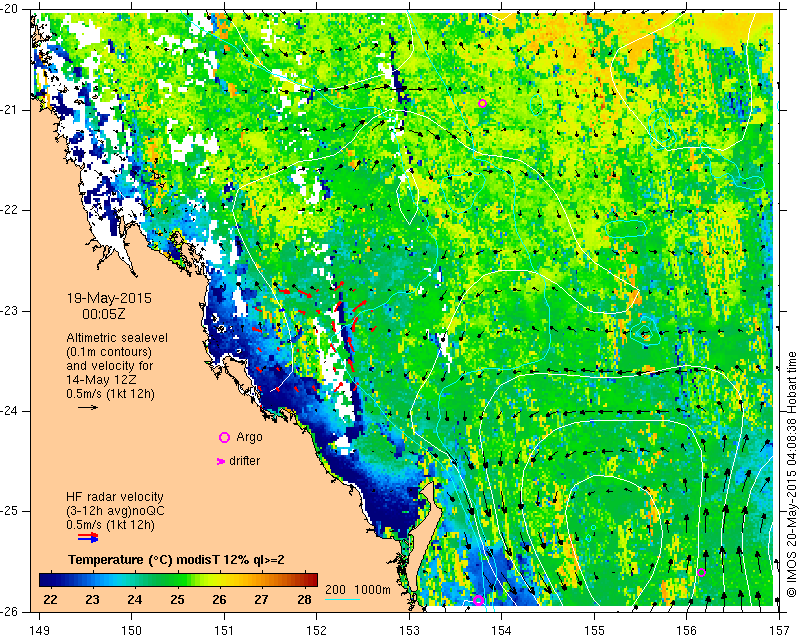Click the black altimetric velocity reference arrow

pyautogui.click(x=88, y=407)
